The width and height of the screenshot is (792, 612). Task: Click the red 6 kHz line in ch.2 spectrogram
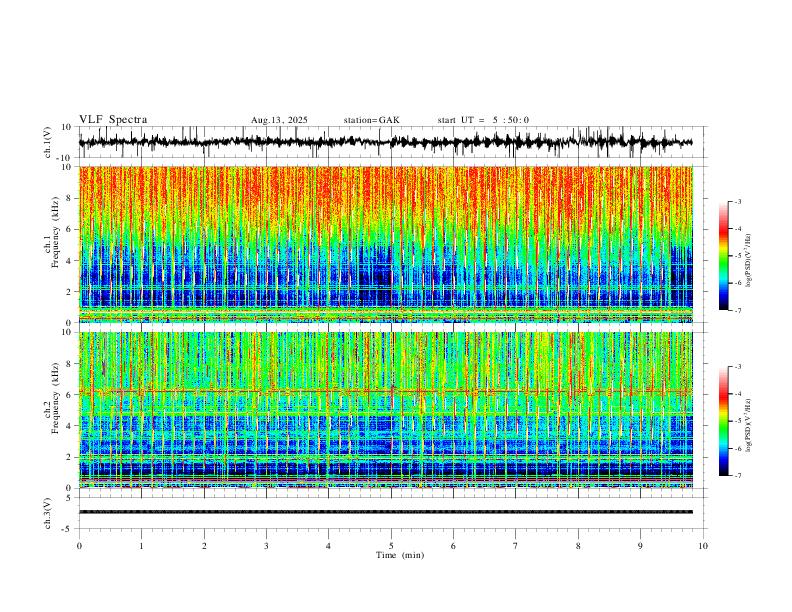tap(385, 391)
